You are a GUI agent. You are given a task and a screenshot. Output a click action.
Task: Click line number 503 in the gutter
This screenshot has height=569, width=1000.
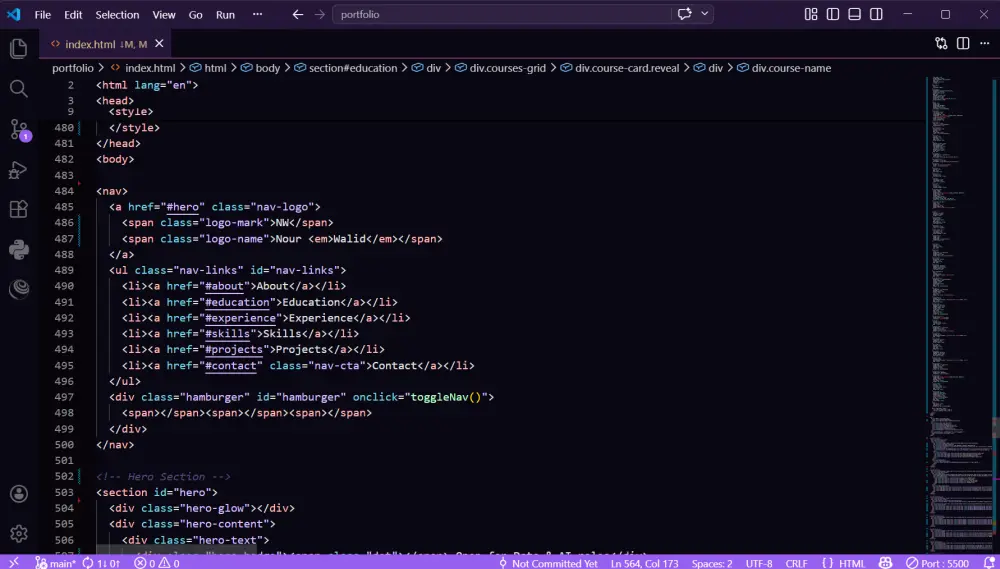[64, 492]
